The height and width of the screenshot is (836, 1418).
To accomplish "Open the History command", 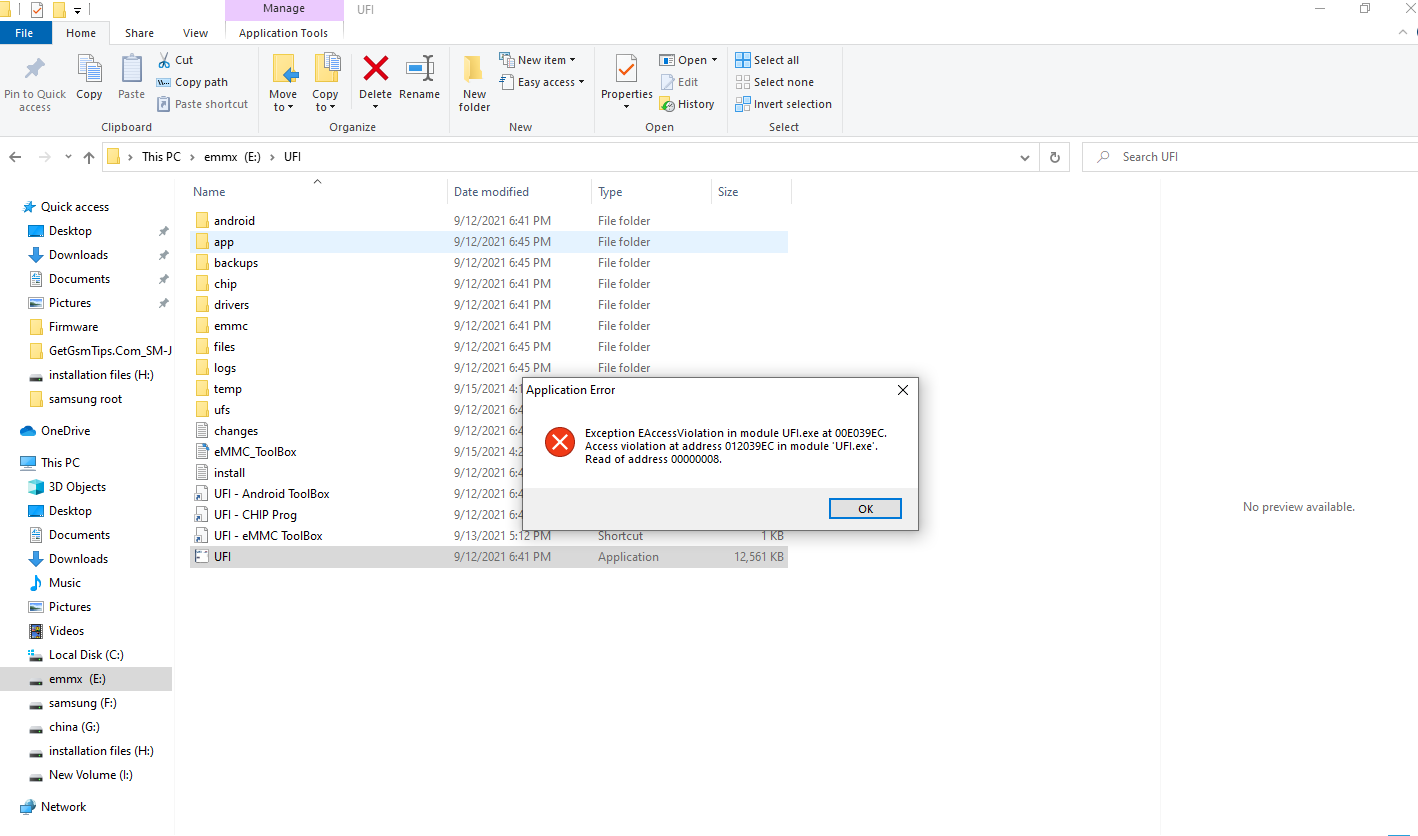I will coord(687,104).
